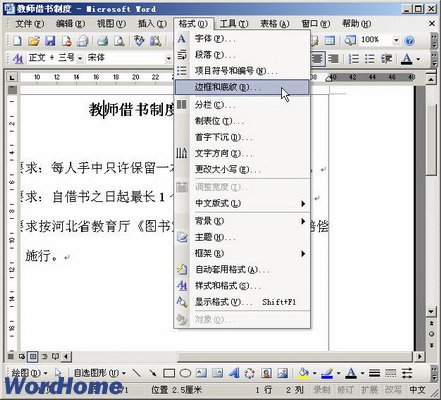Apply bulleted list formatting icon
The width and height of the screenshot is (441, 400).
(x=370, y=59)
